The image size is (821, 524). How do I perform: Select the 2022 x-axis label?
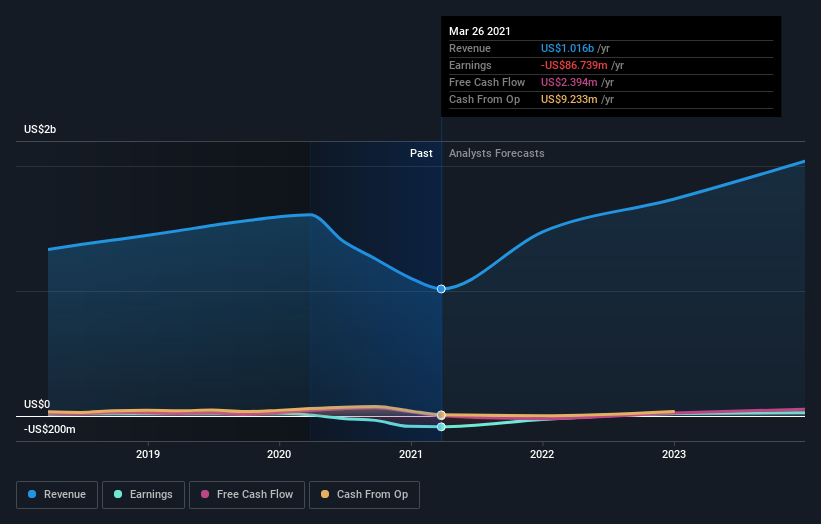tap(542, 454)
